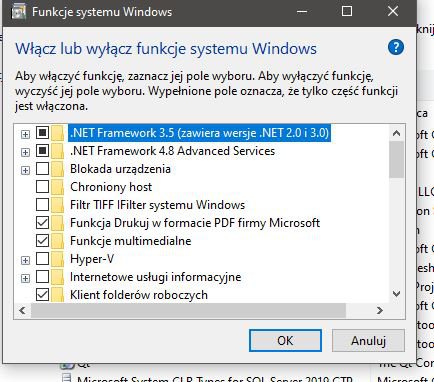Uncheck Funkcja Drukuj w formacie PDF
Screen dimensions: 434x382
click(x=42, y=223)
